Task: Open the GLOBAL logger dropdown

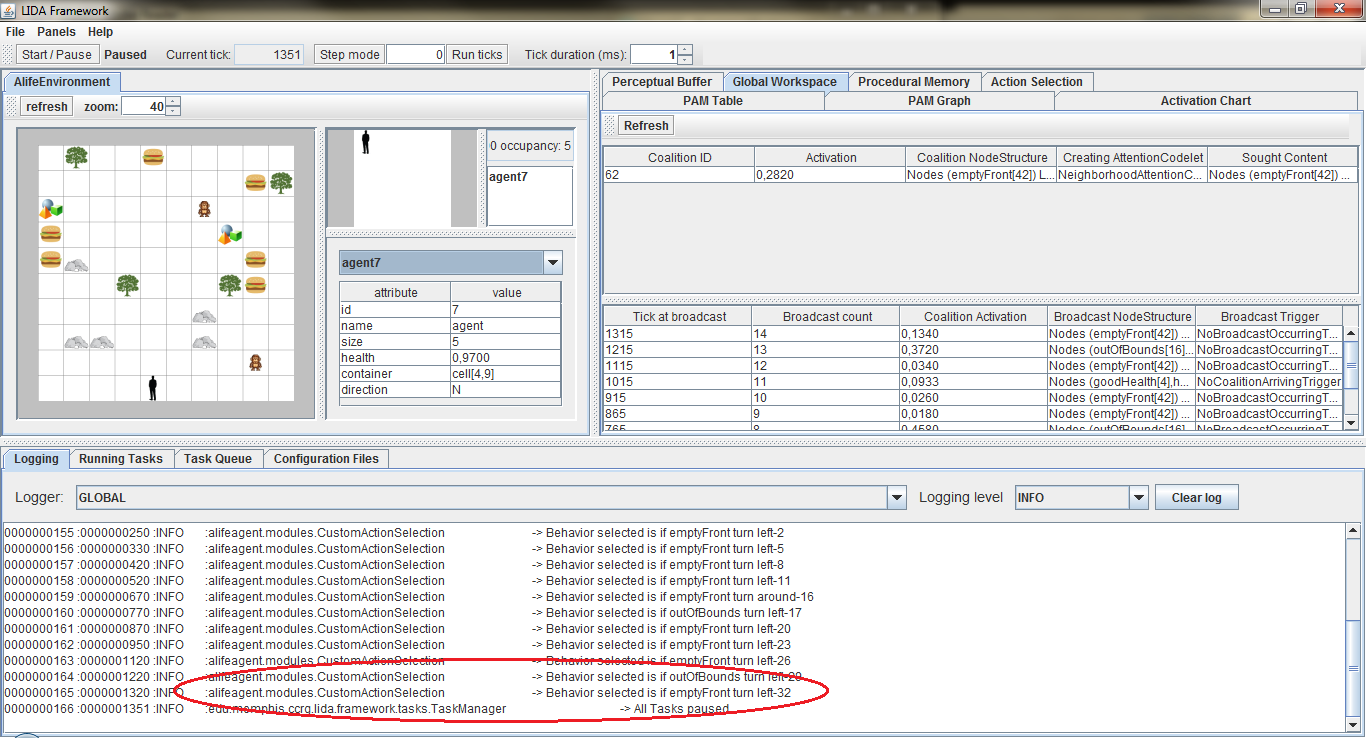Action: (899, 497)
